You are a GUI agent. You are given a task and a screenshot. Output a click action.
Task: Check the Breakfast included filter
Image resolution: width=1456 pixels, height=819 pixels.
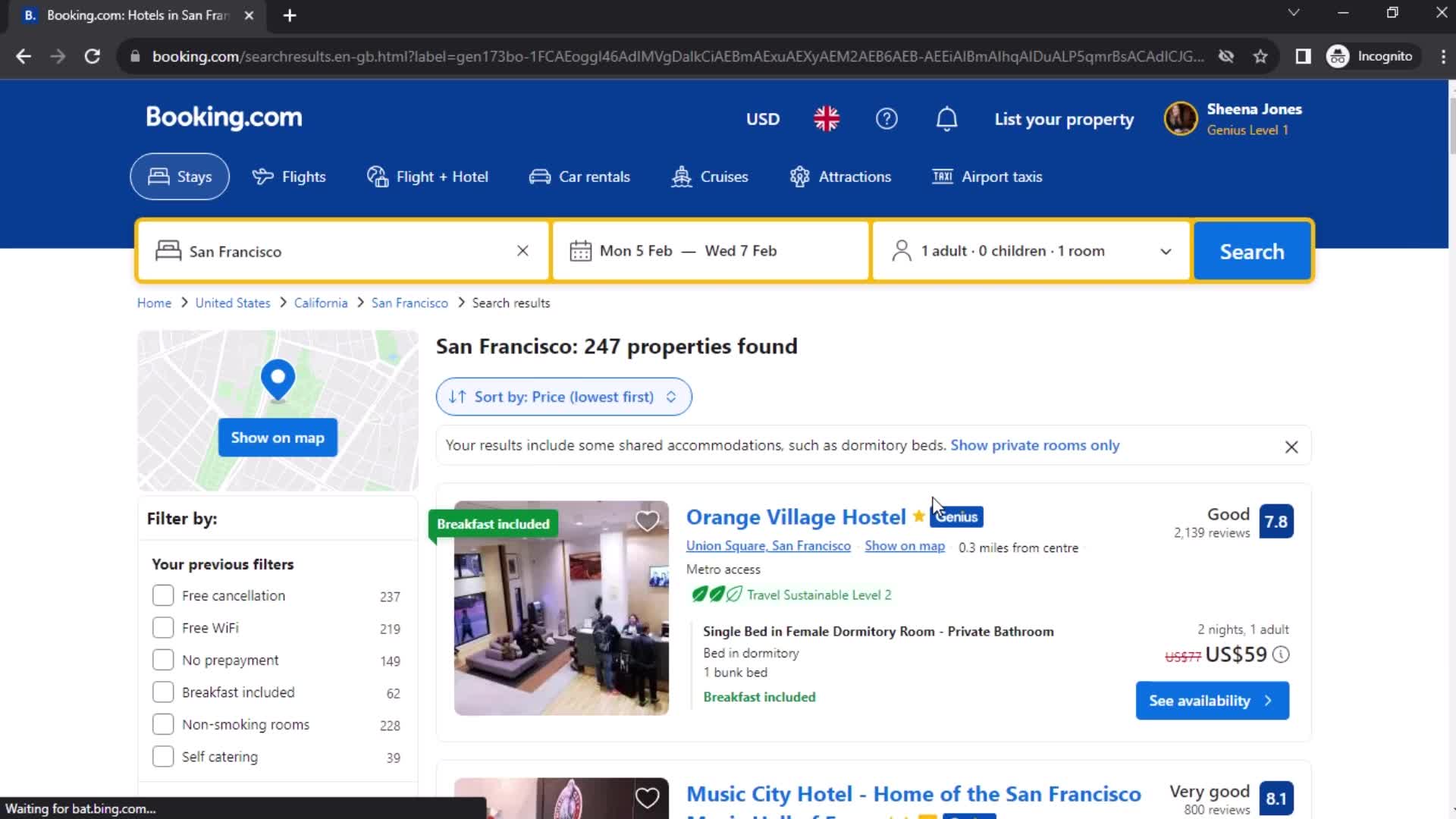pyautogui.click(x=163, y=692)
